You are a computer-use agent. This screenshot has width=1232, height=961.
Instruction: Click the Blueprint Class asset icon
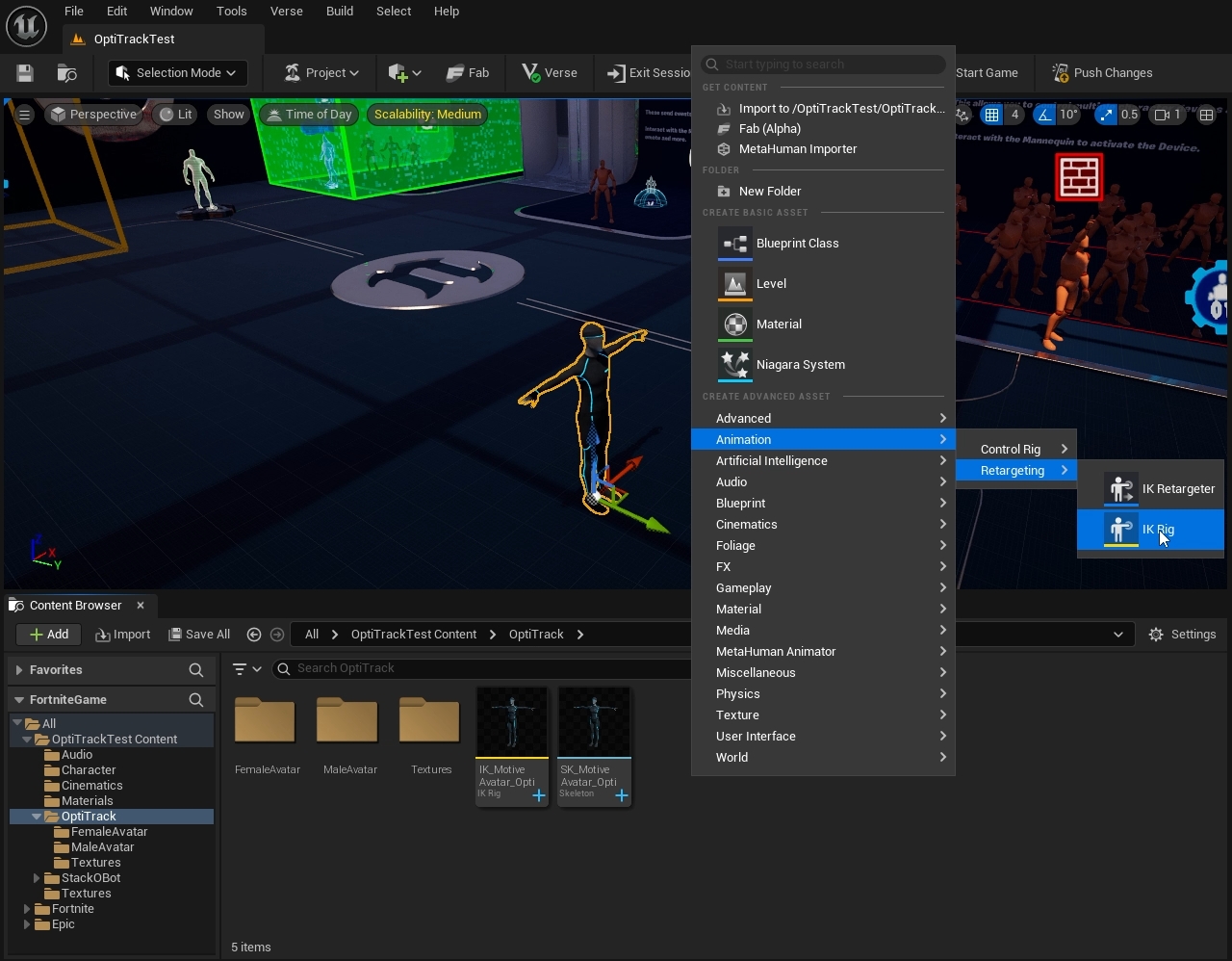(x=735, y=244)
